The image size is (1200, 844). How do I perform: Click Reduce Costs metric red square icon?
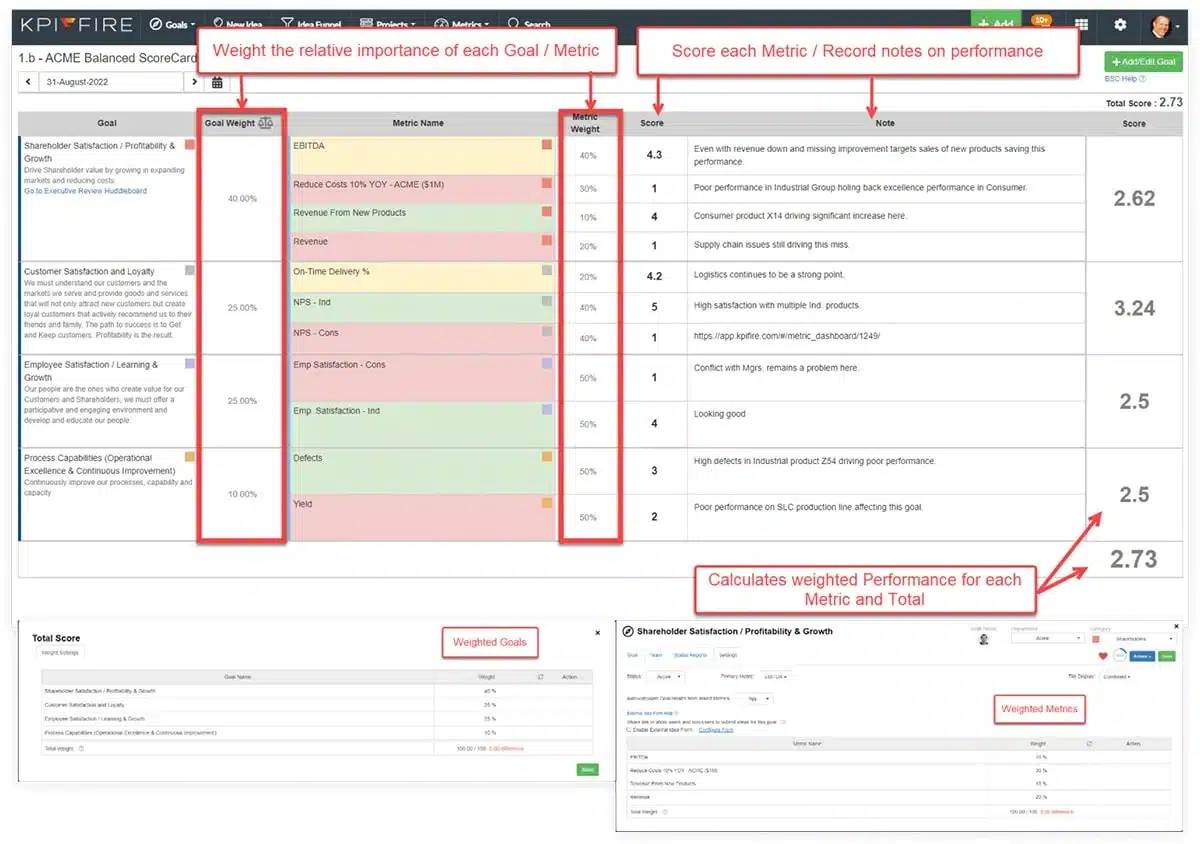pyautogui.click(x=547, y=184)
